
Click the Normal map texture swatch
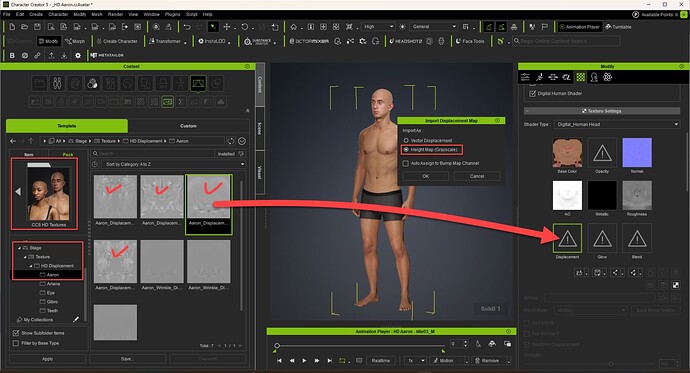click(637, 152)
